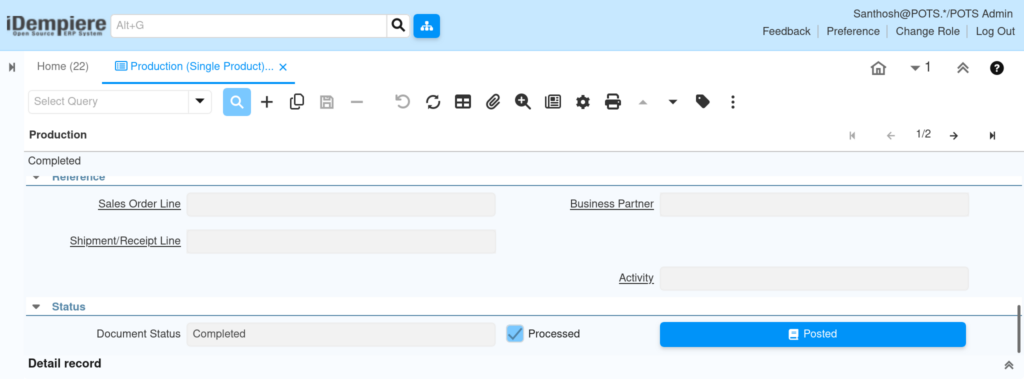Refresh the record with requery icon
Image resolution: width=1024 pixels, height=379 pixels.
coord(433,102)
